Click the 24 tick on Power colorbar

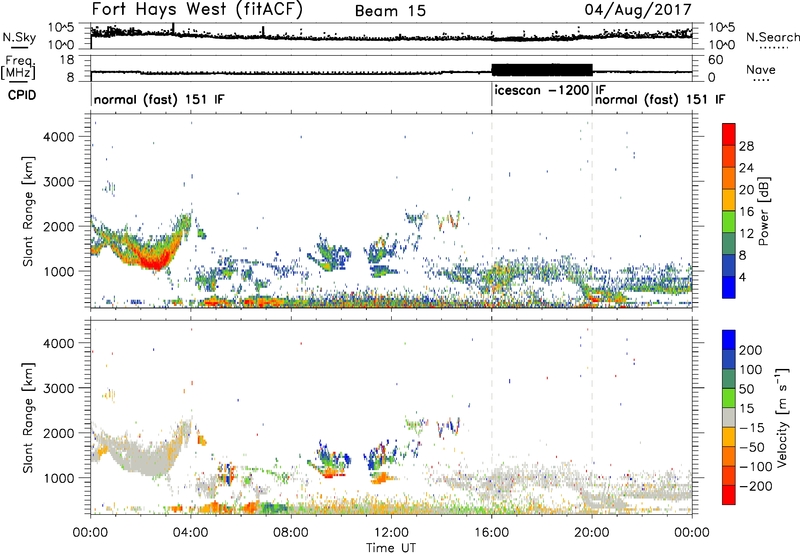[x=746, y=168]
